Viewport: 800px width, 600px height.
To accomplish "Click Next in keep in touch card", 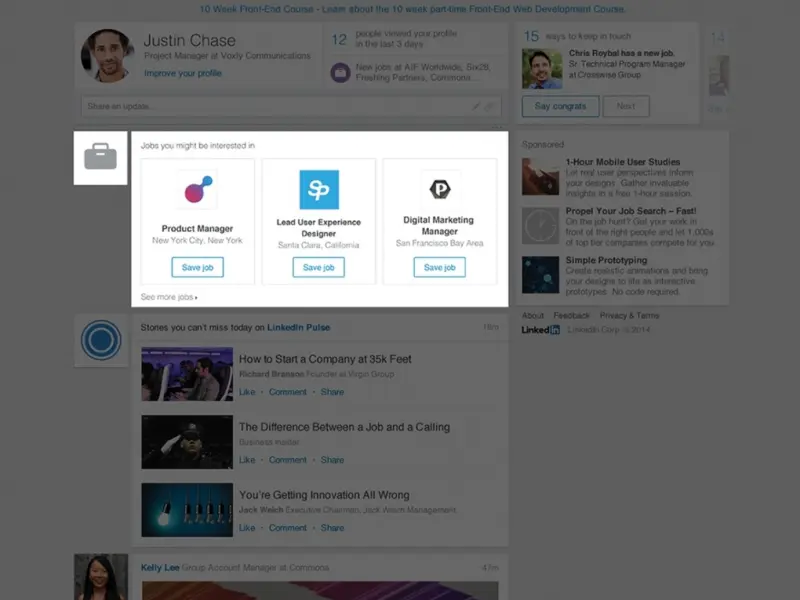I will [626, 106].
